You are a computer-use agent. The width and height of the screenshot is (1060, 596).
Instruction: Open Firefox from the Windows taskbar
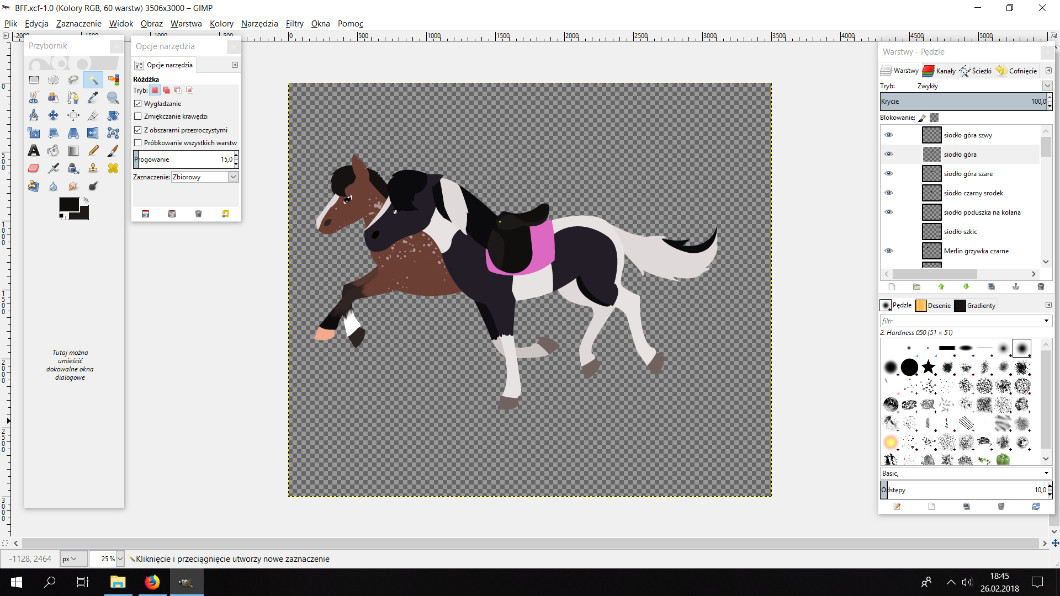pos(151,581)
